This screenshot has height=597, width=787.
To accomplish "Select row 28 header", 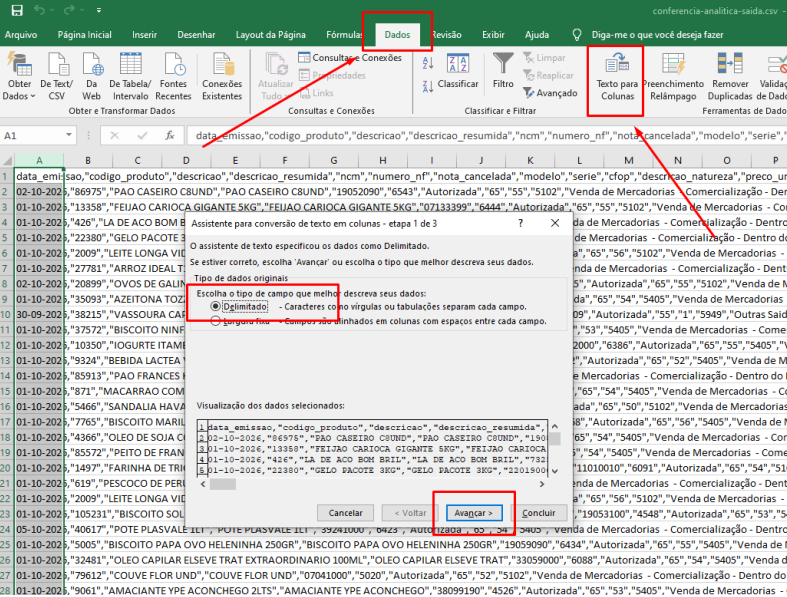I will coord(6,590).
